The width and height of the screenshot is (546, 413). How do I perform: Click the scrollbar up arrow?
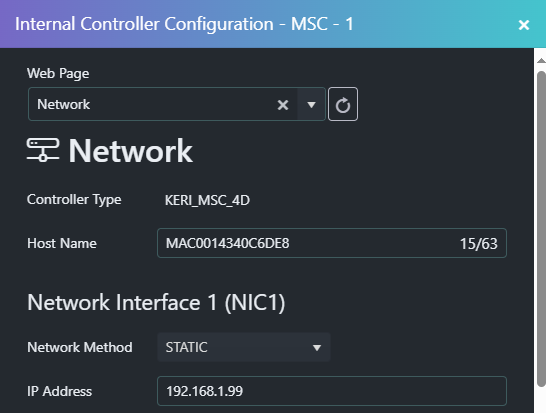(x=541, y=60)
